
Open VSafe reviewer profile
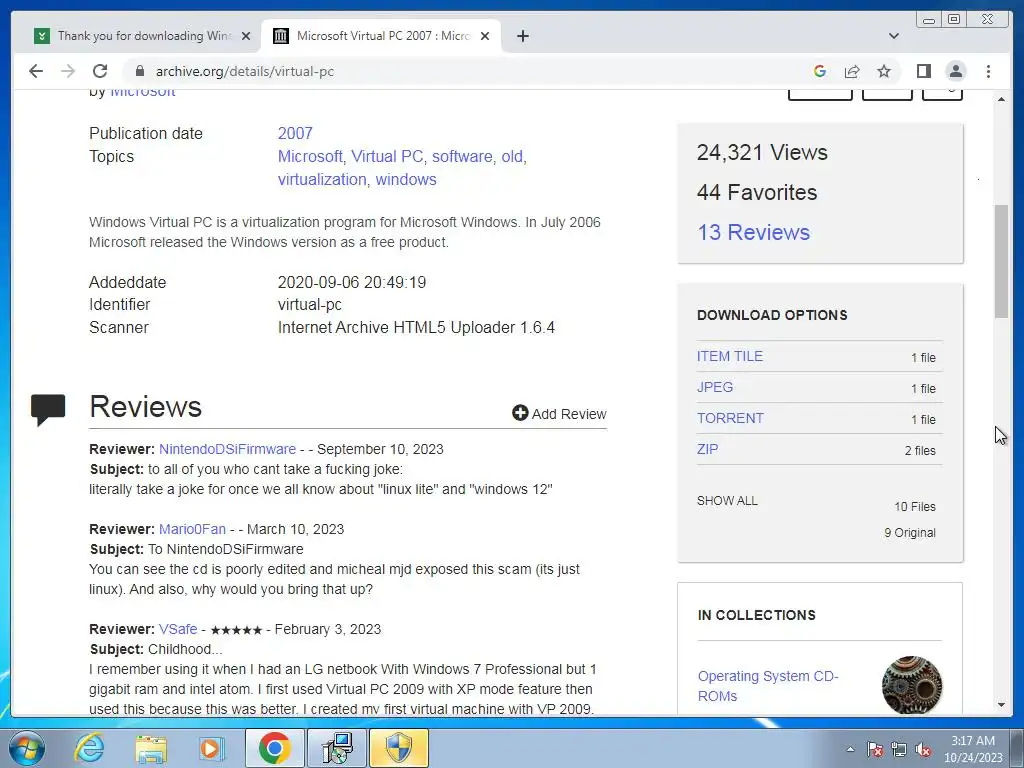pyautogui.click(x=178, y=629)
